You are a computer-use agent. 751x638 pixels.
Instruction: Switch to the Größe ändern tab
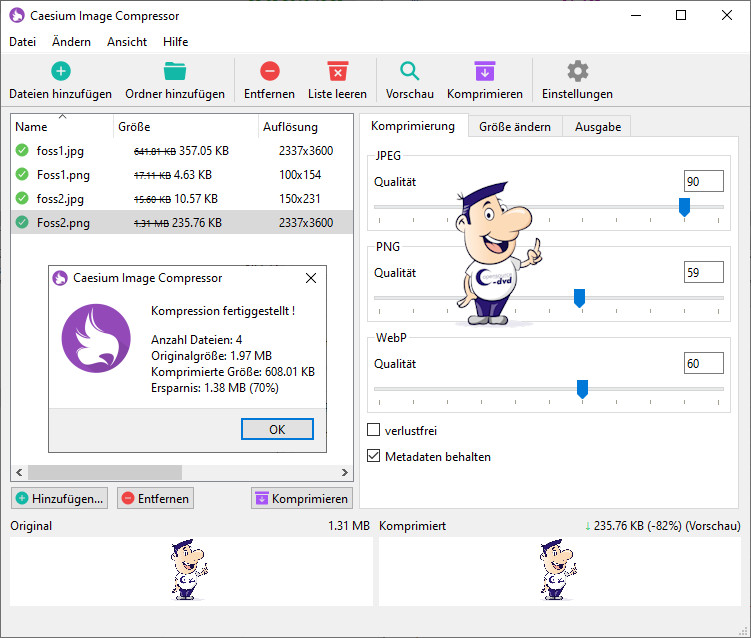pyautogui.click(x=514, y=127)
